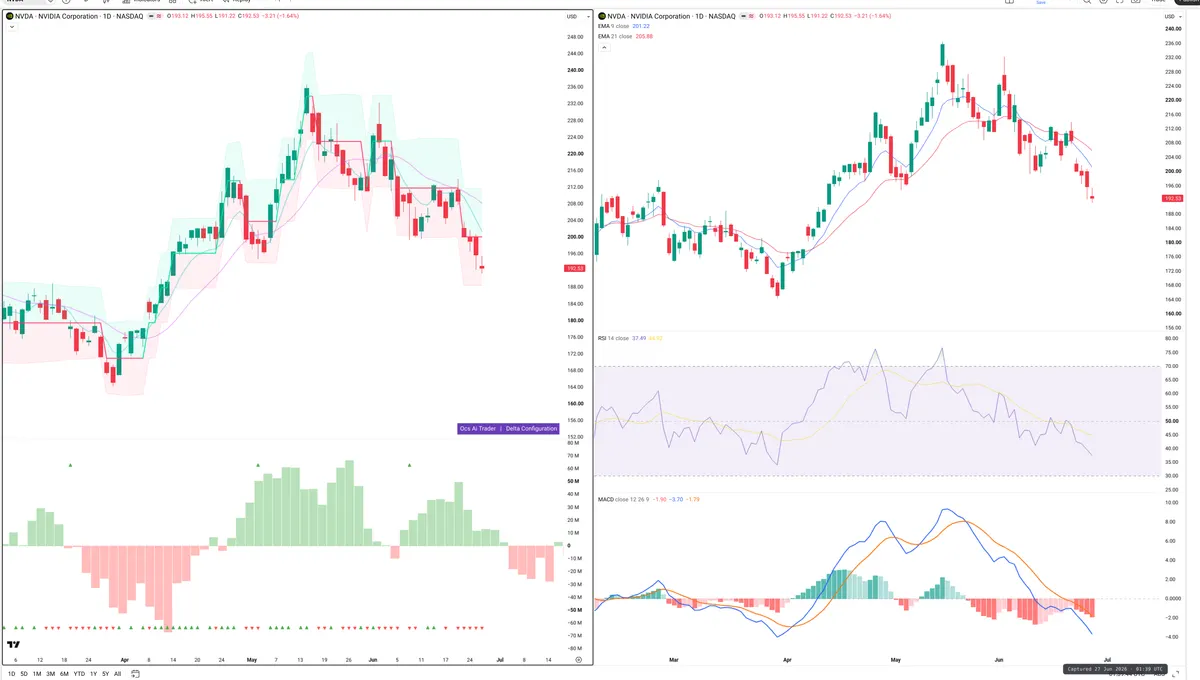Click the red 192.53 price label on right chart

[x=1174, y=198]
